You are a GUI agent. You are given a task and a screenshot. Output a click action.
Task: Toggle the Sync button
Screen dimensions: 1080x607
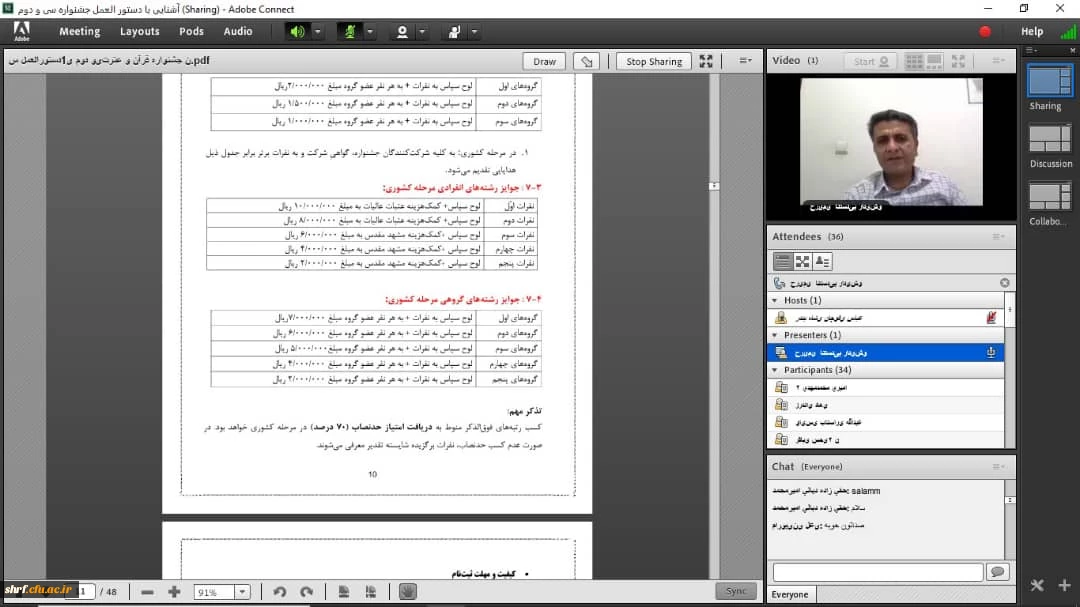pos(736,591)
